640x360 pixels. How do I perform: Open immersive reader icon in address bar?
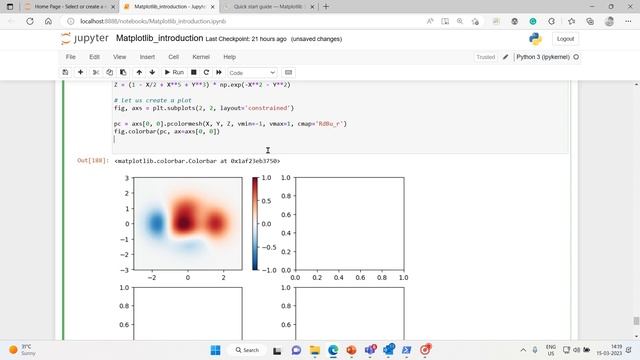tap(445, 21)
